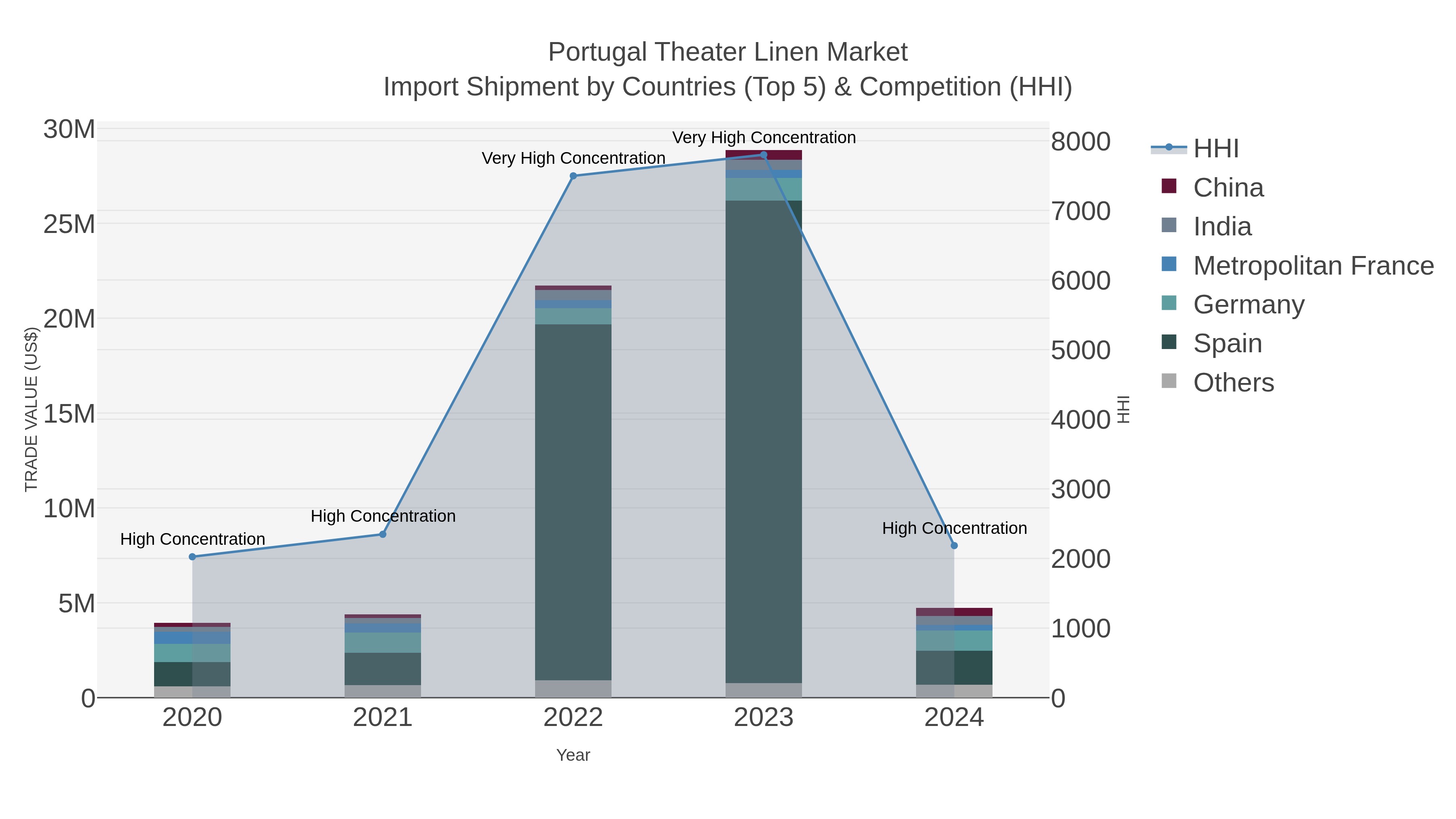
Task: Click the HHI data point for 2023
Action: [764, 155]
